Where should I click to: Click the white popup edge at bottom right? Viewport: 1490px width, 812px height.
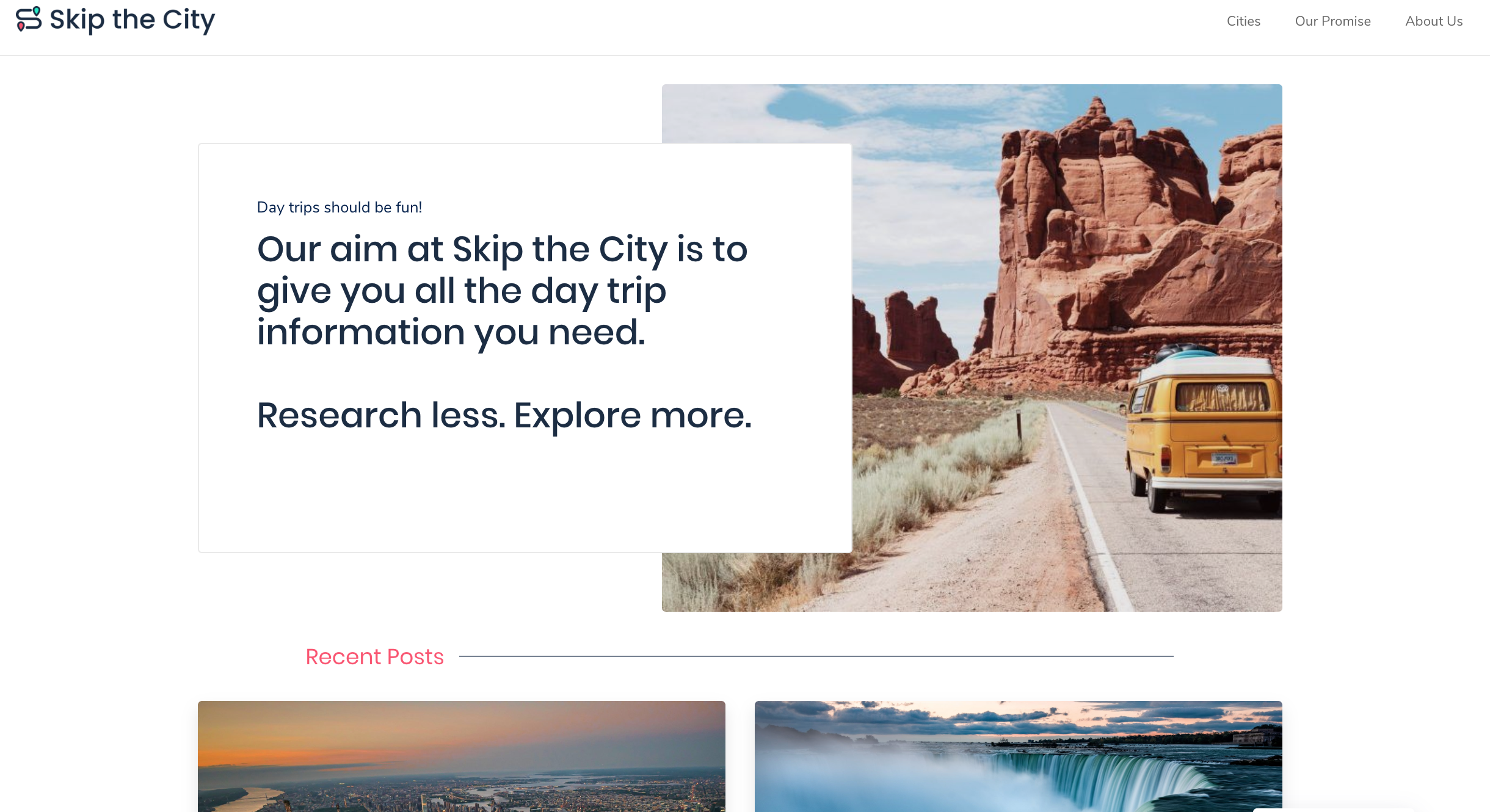pyautogui.click(x=1334, y=810)
